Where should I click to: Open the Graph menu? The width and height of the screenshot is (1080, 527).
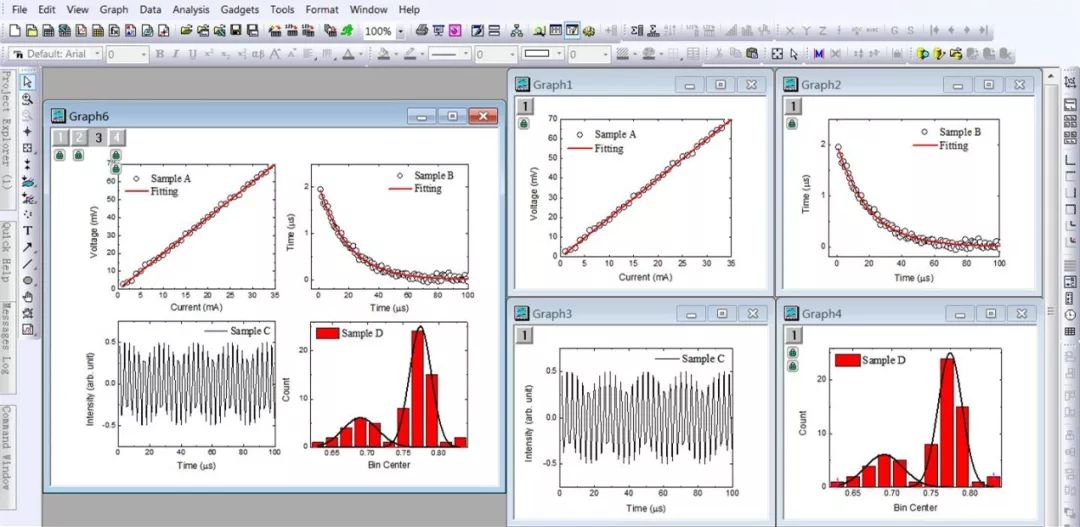click(114, 10)
